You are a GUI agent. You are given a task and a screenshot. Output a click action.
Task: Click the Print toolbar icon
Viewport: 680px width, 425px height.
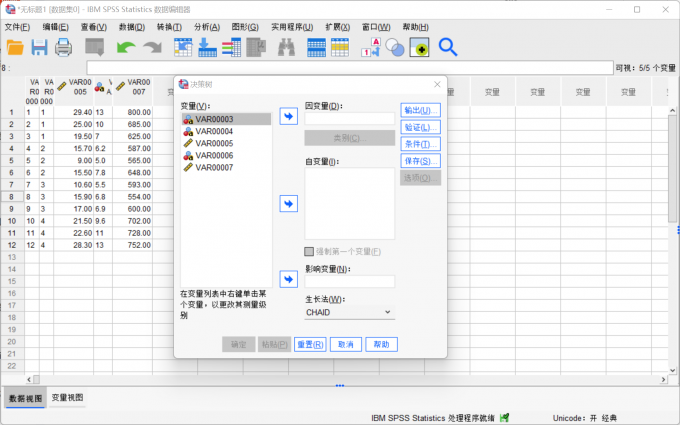click(x=63, y=47)
